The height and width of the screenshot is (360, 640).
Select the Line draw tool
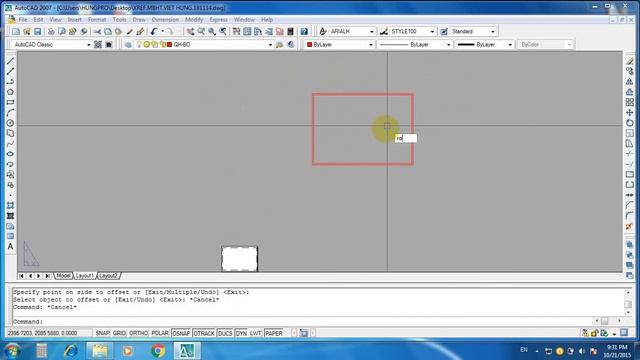click(x=10, y=61)
